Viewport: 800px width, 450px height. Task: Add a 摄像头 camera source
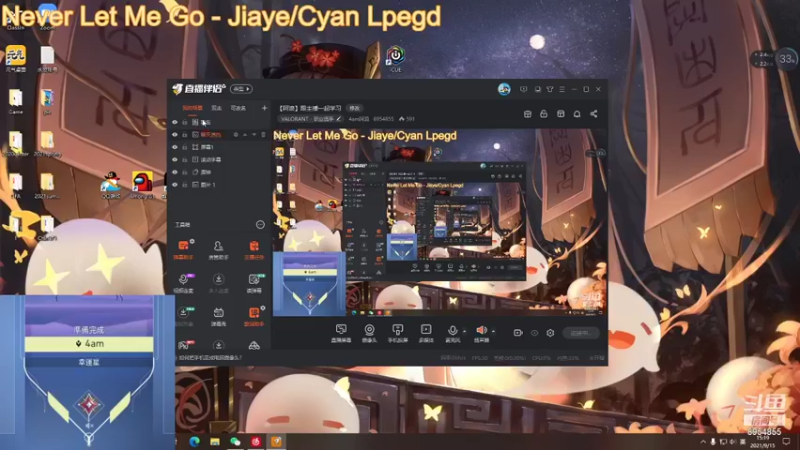click(369, 333)
